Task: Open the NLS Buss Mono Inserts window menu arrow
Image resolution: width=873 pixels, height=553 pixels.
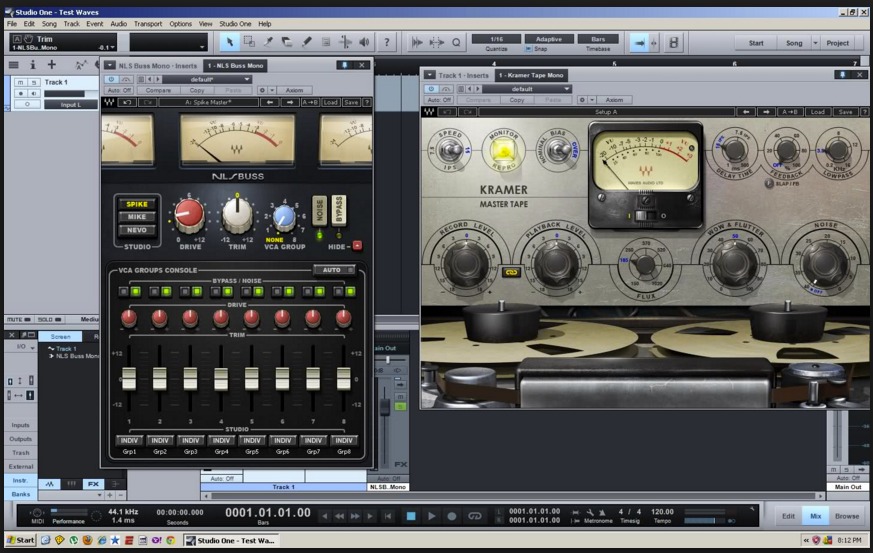Action: coord(110,65)
